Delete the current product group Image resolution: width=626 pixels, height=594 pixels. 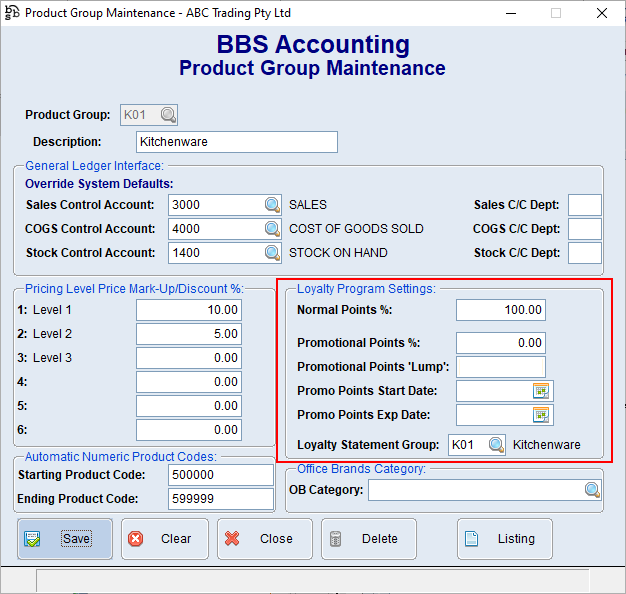click(x=368, y=538)
